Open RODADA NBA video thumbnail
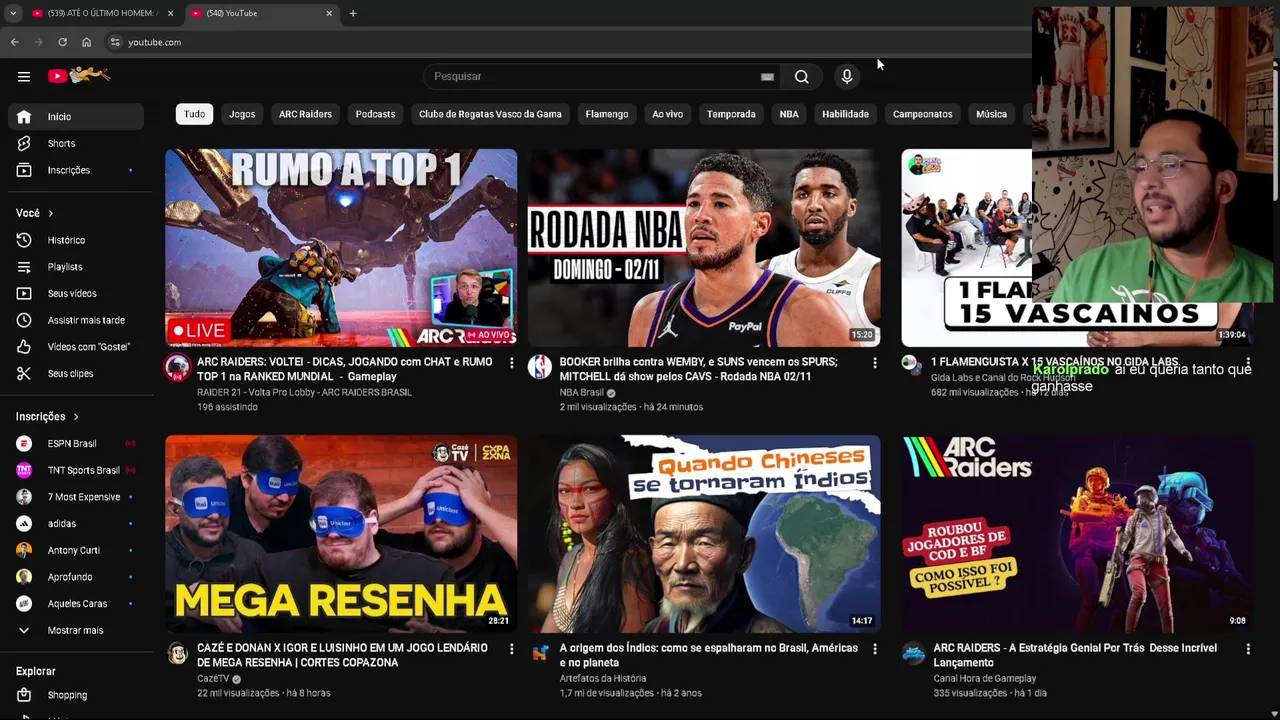The image size is (1280, 720). tap(704, 248)
